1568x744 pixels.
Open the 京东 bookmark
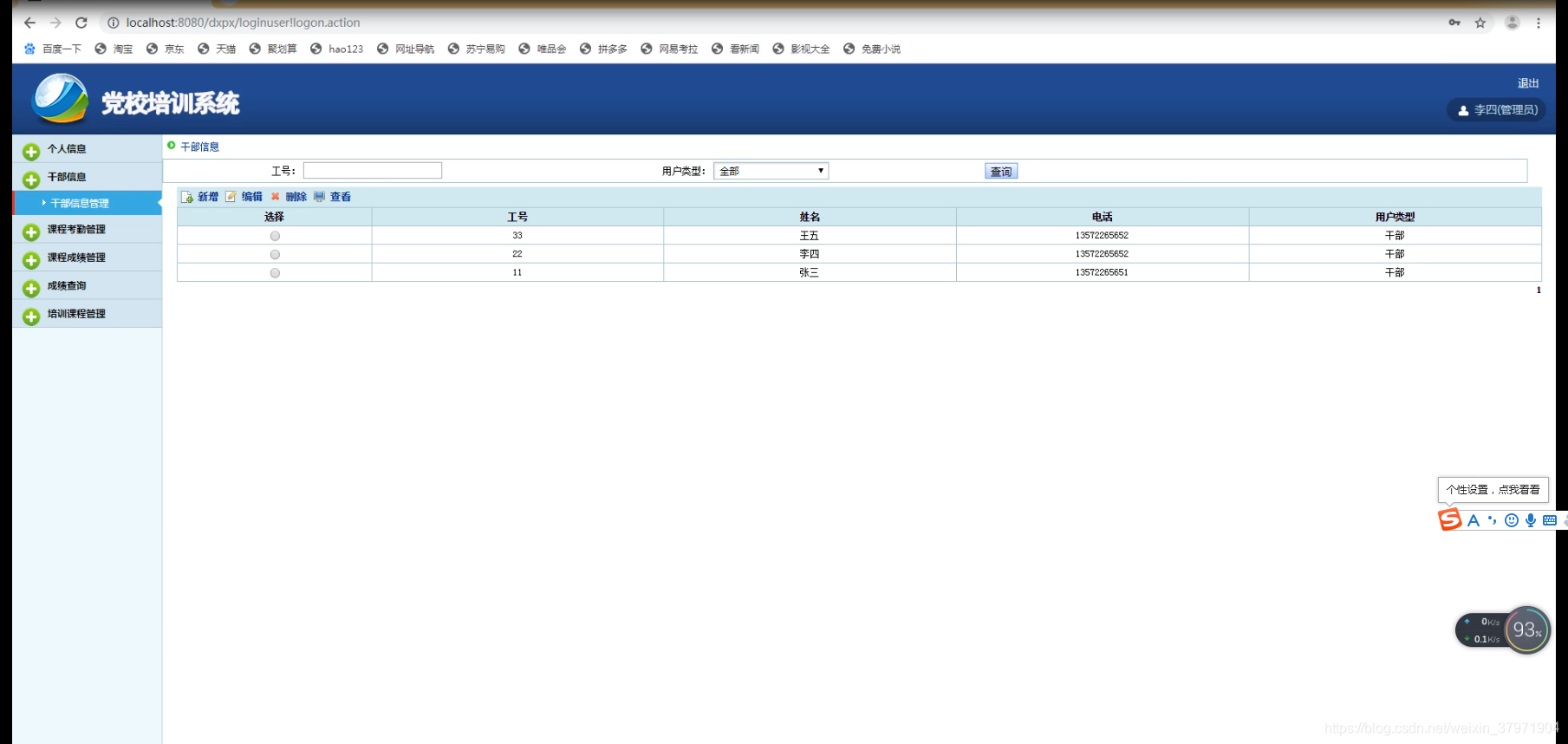click(x=165, y=49)
